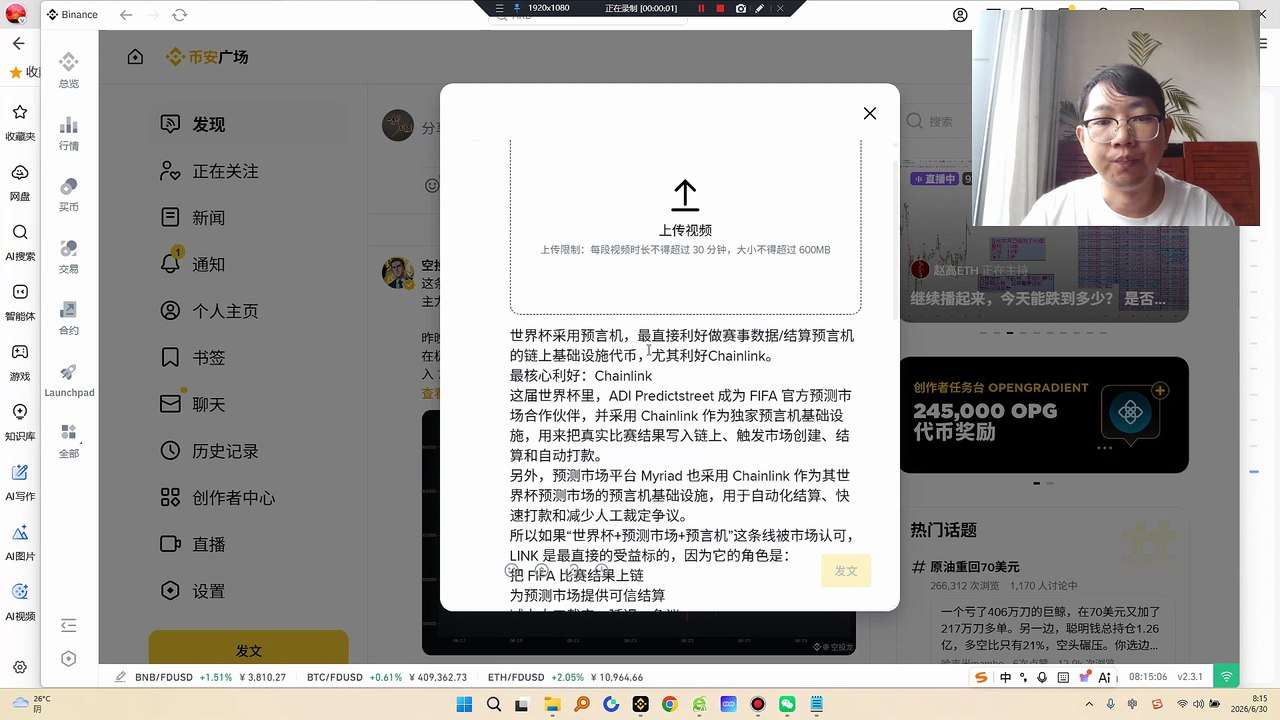Reload the Binance page

click(179, 15)
